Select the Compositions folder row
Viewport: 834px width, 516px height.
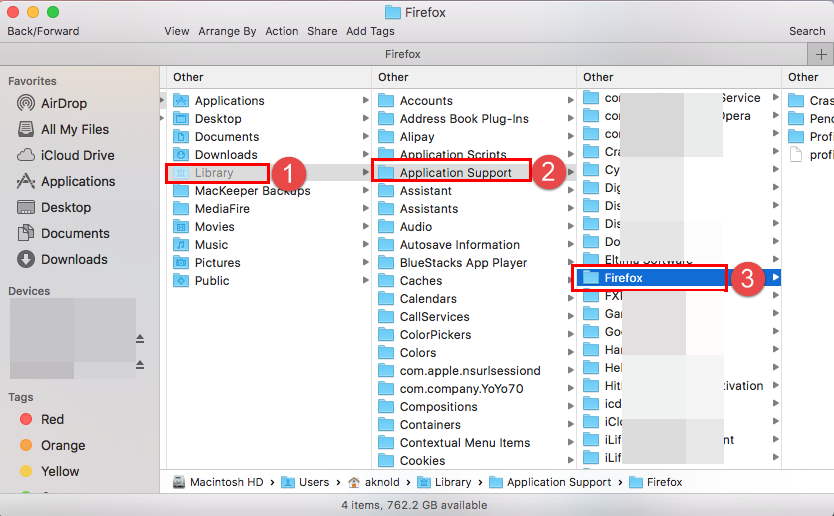pos(473,407)
